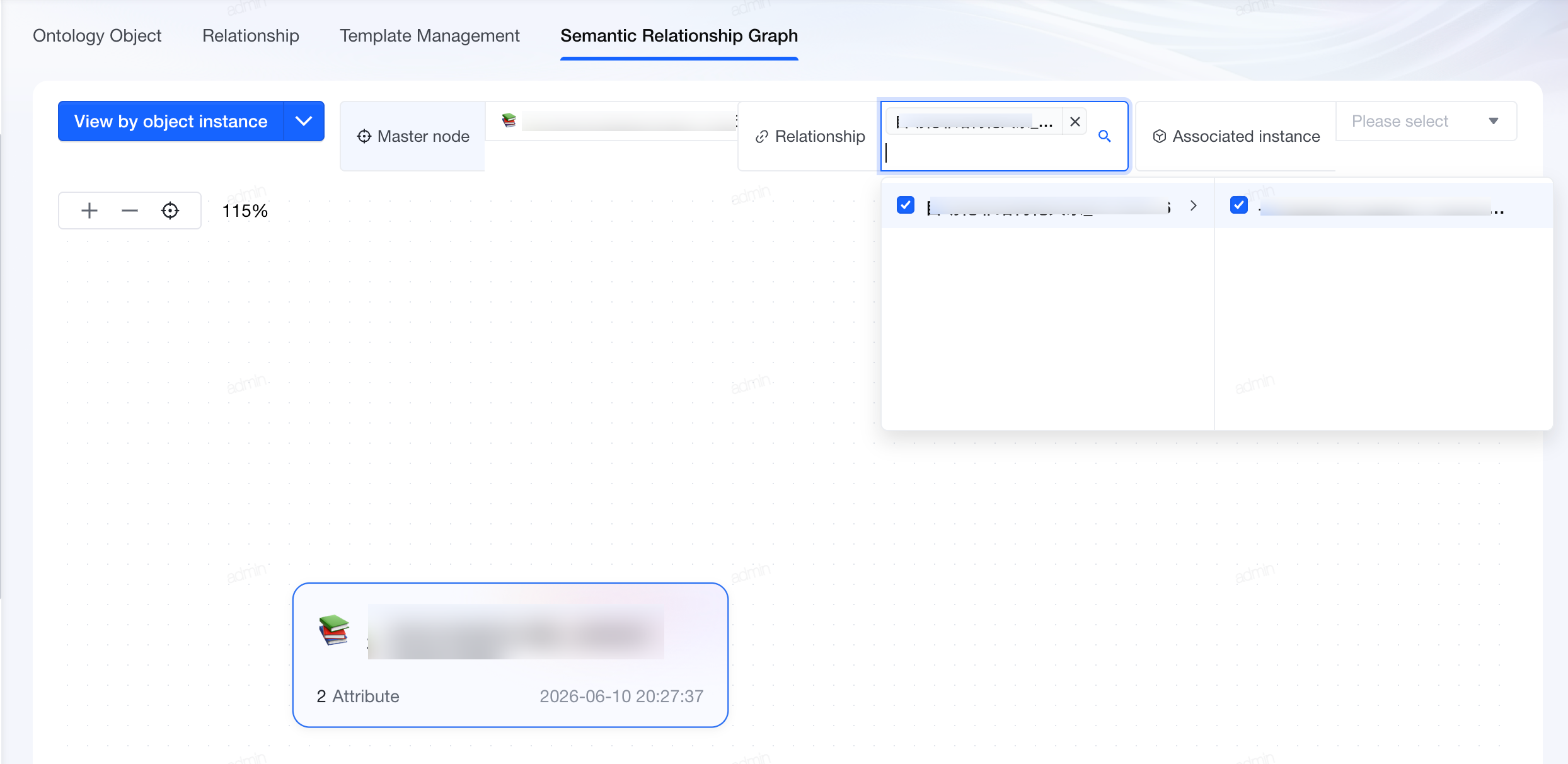1568x764 pixels.
Task: Click the books icon on the graph node card
Action: coord(334,630)
